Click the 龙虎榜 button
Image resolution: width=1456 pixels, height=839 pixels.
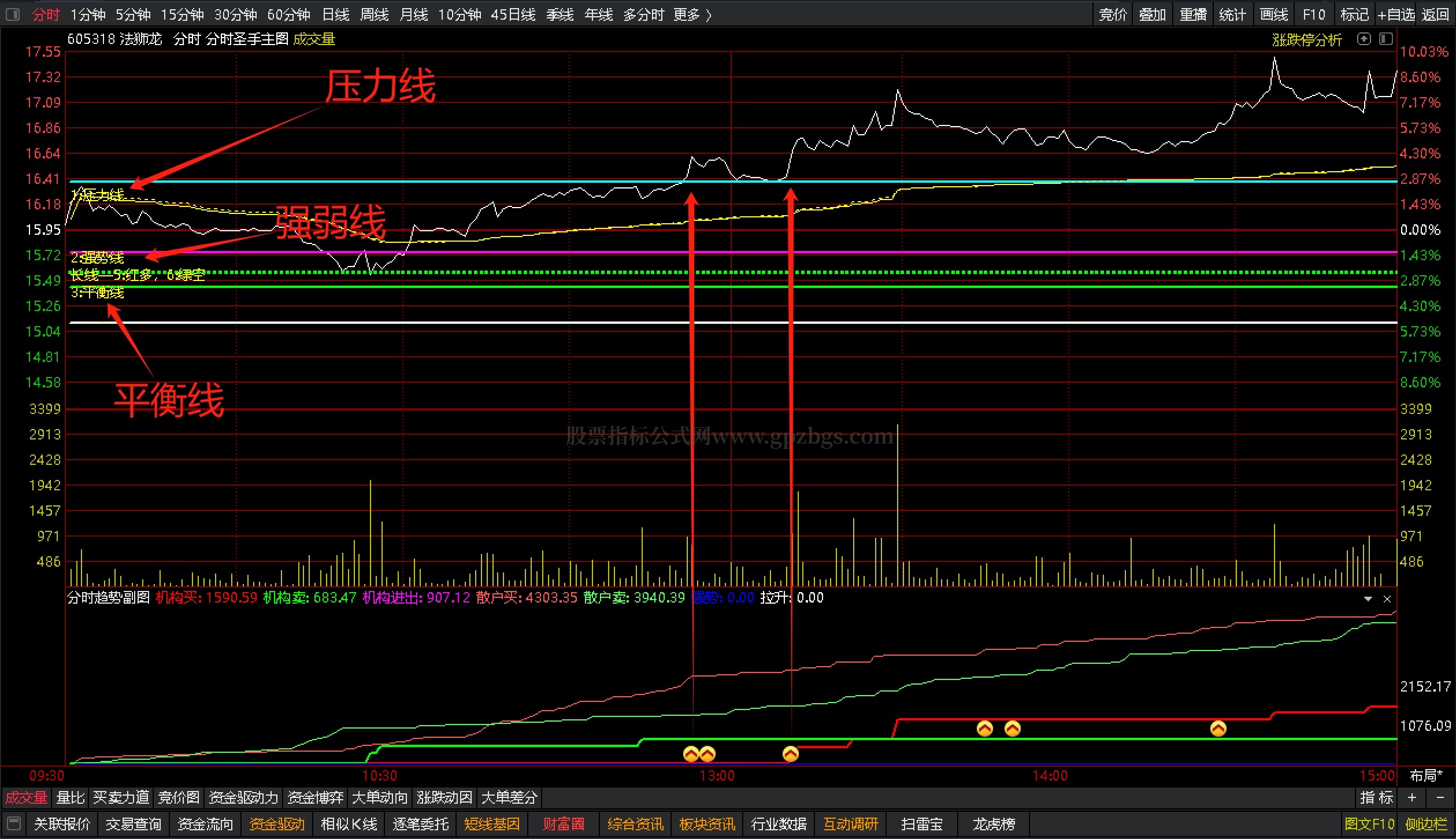click(x=994, y=823)
